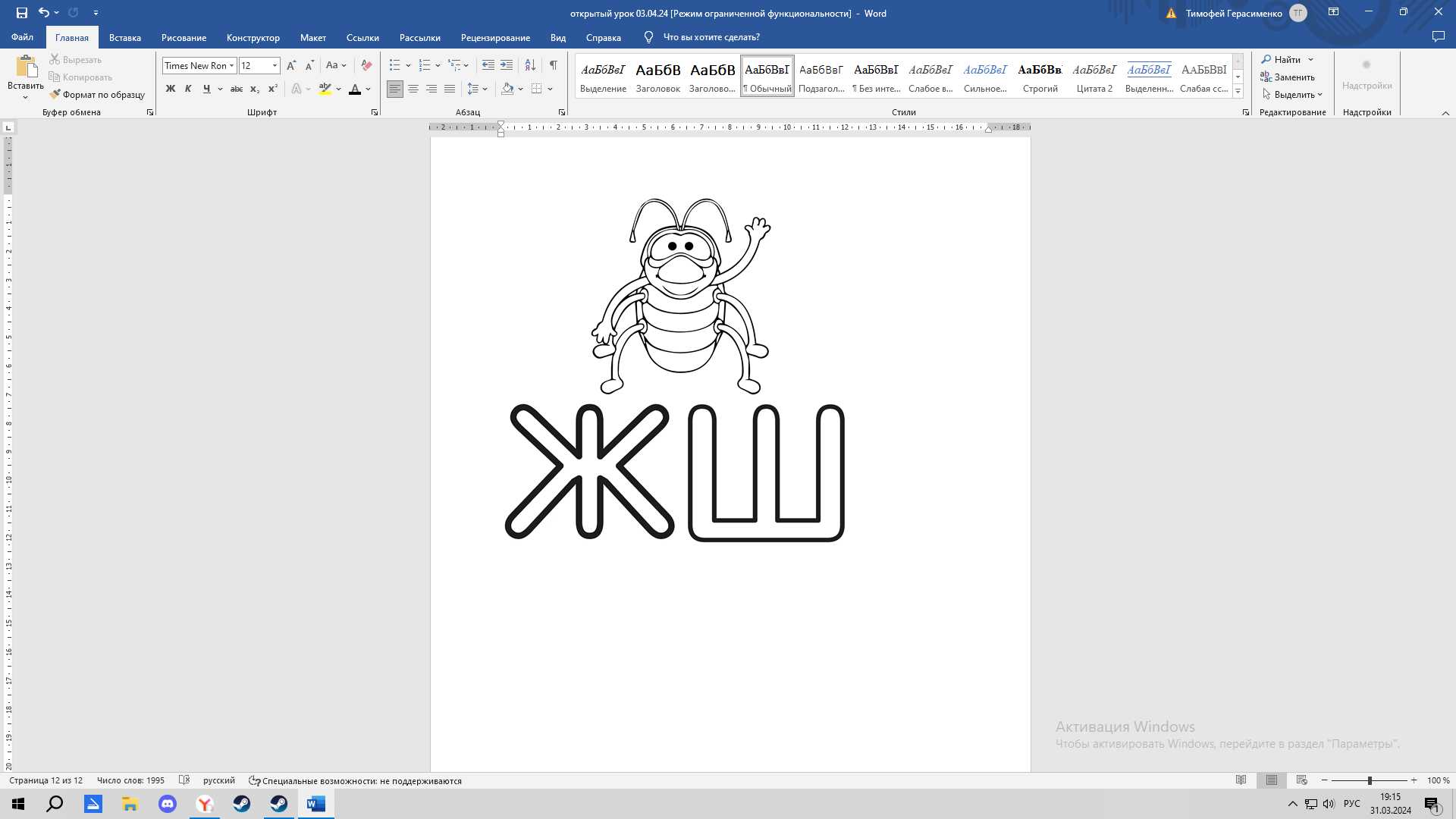Click the Shading paint bucket icon

[507, 89]
